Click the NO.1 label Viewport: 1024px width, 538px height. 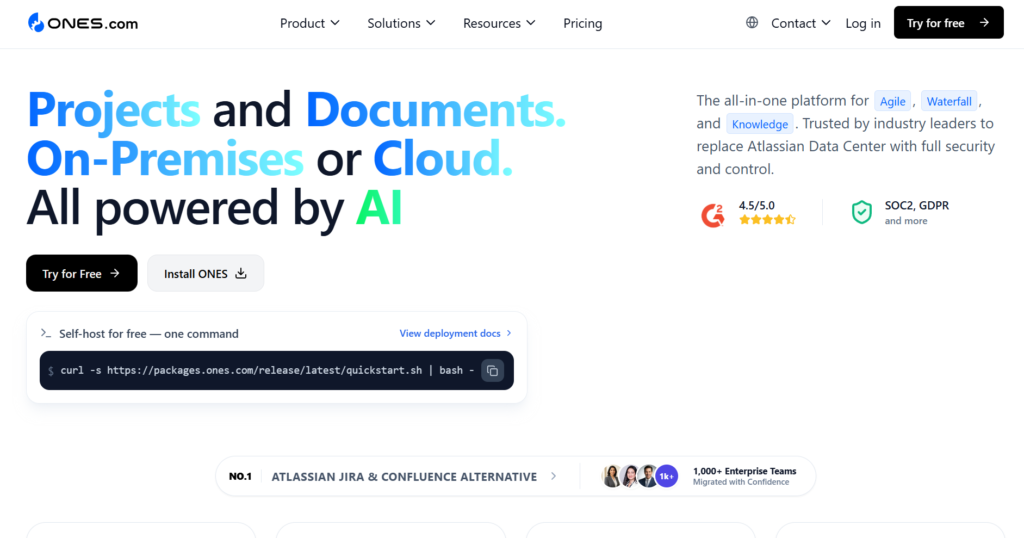tap(240, 476)
